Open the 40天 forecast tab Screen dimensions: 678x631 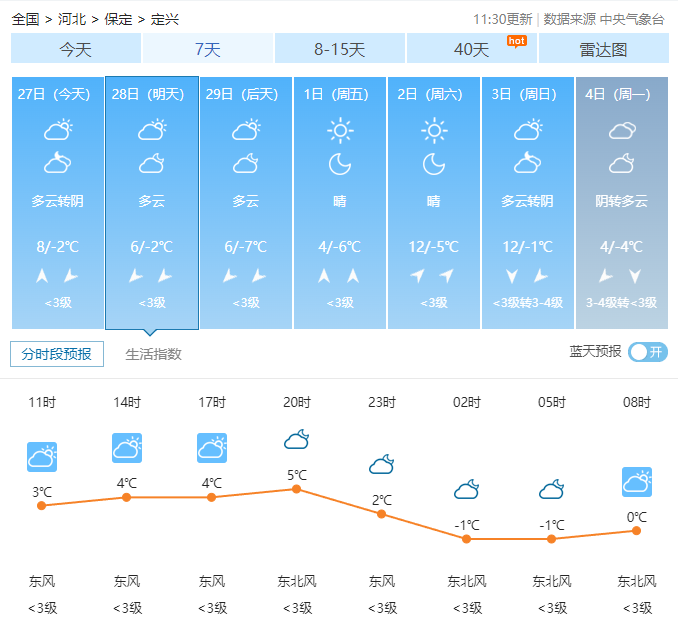tap(472, 49)
